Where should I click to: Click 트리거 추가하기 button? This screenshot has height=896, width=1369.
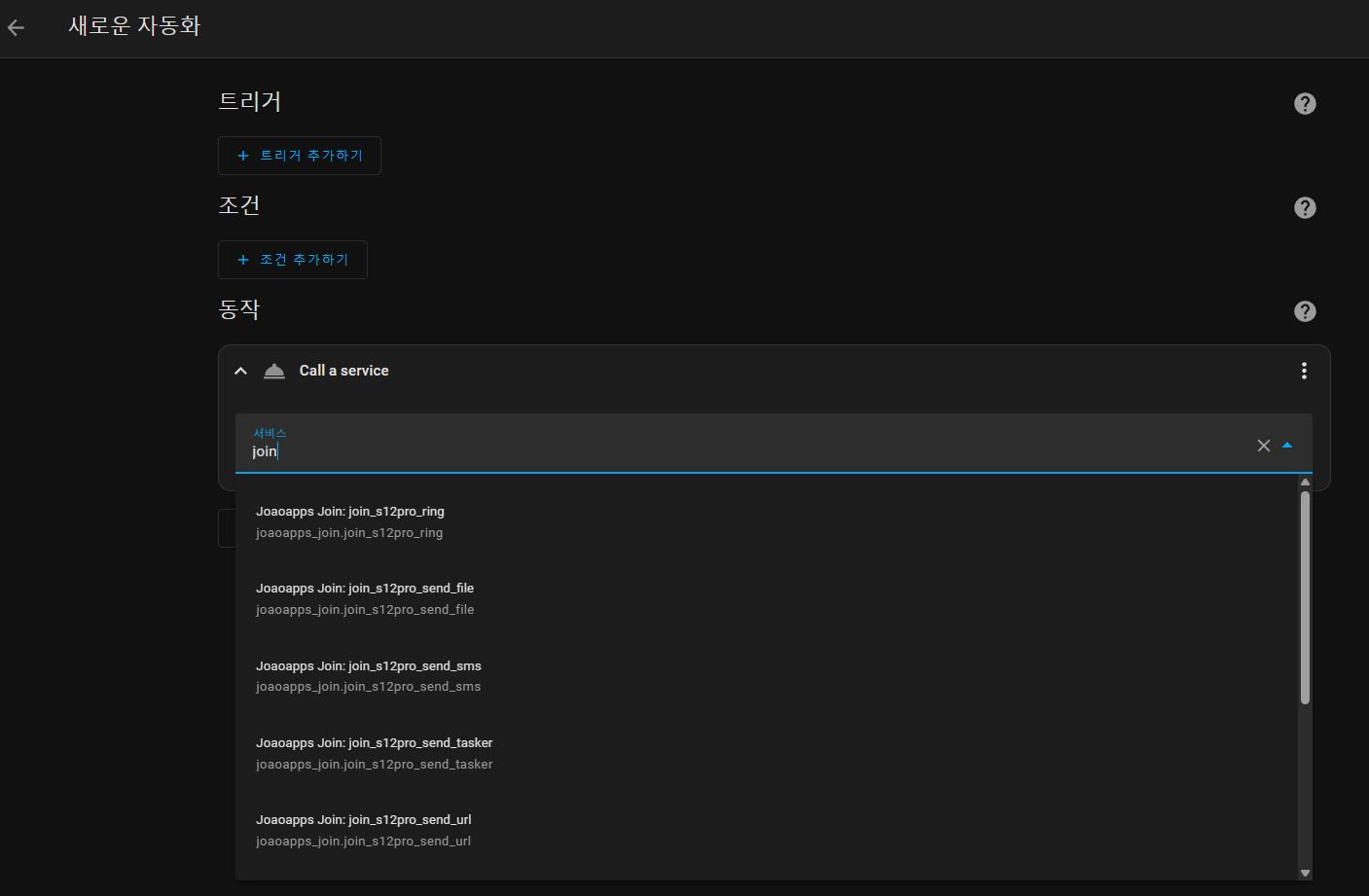pos(300,156)
